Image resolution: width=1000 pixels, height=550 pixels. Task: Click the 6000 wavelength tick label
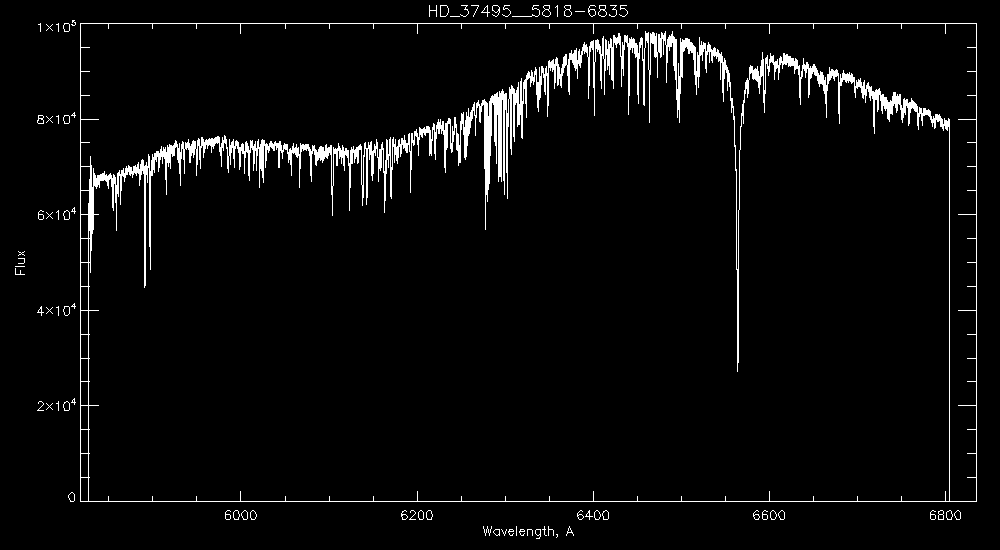(x=240, y=516)
